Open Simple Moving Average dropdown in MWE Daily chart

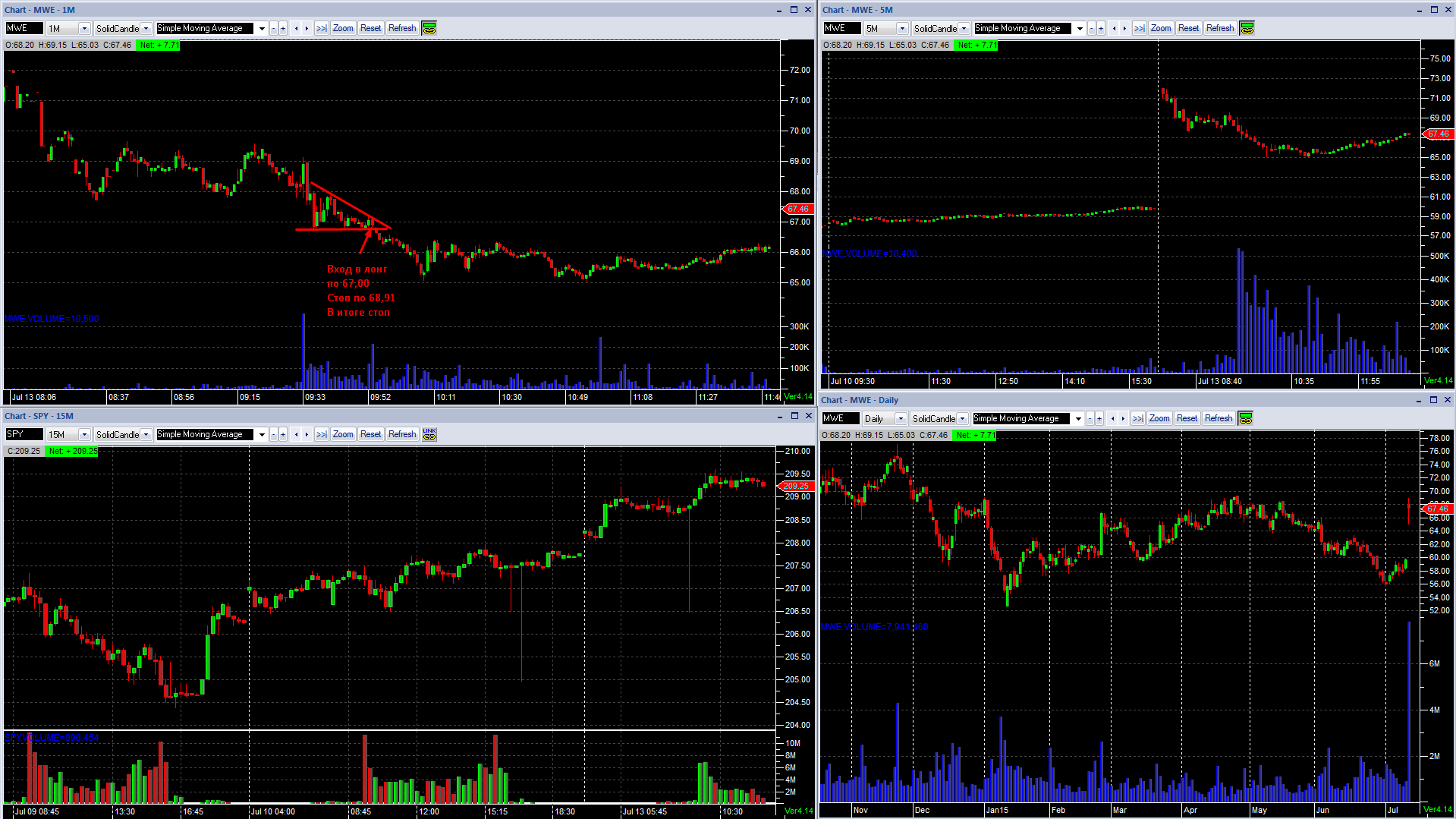(x=1078, y=418)
